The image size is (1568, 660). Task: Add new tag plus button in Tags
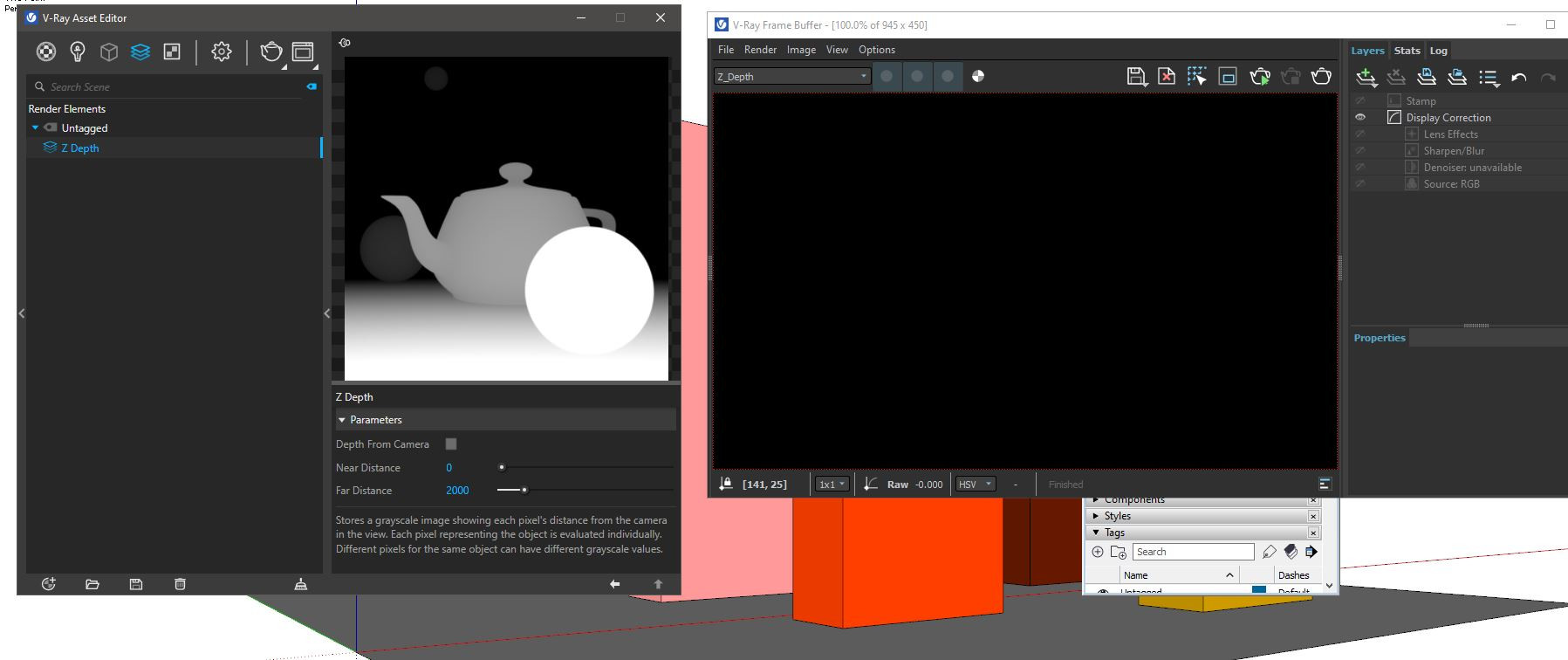(x=1098, y=552)
